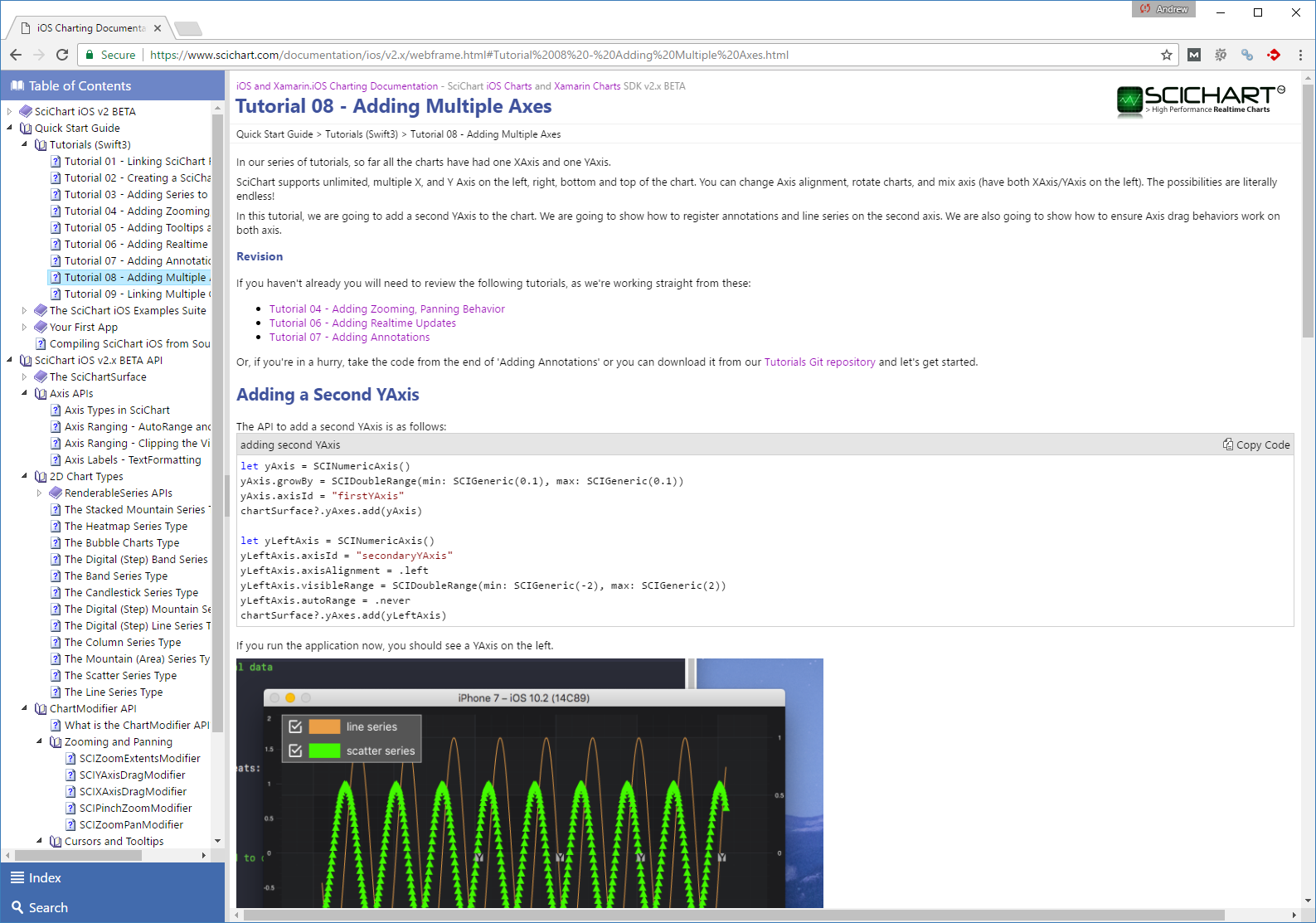Switch to the Search panel
1316x923 pixels.
[113, 907]
